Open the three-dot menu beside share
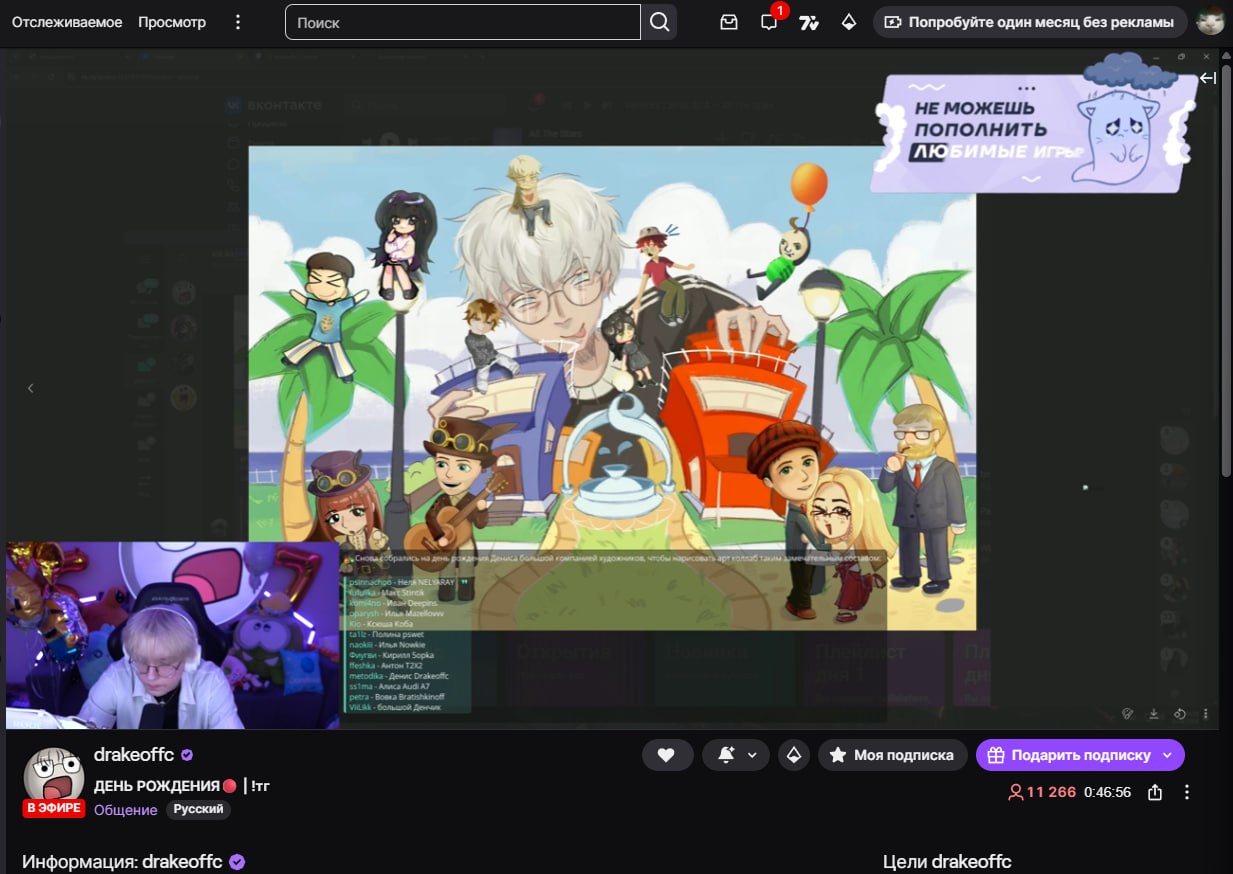The image size is (1233, 874). coord(1187,792)
